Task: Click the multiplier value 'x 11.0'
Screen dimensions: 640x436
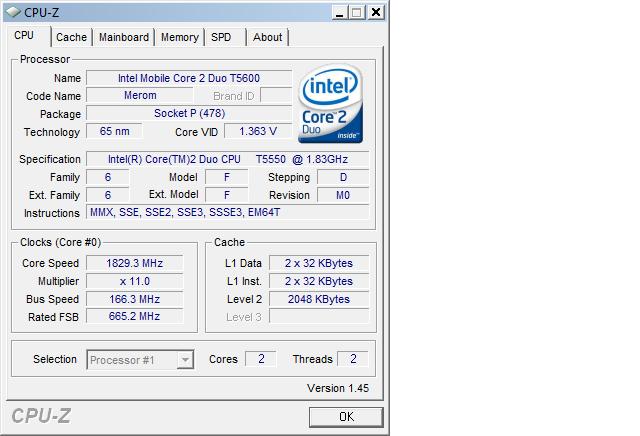Action: (135, 281)
